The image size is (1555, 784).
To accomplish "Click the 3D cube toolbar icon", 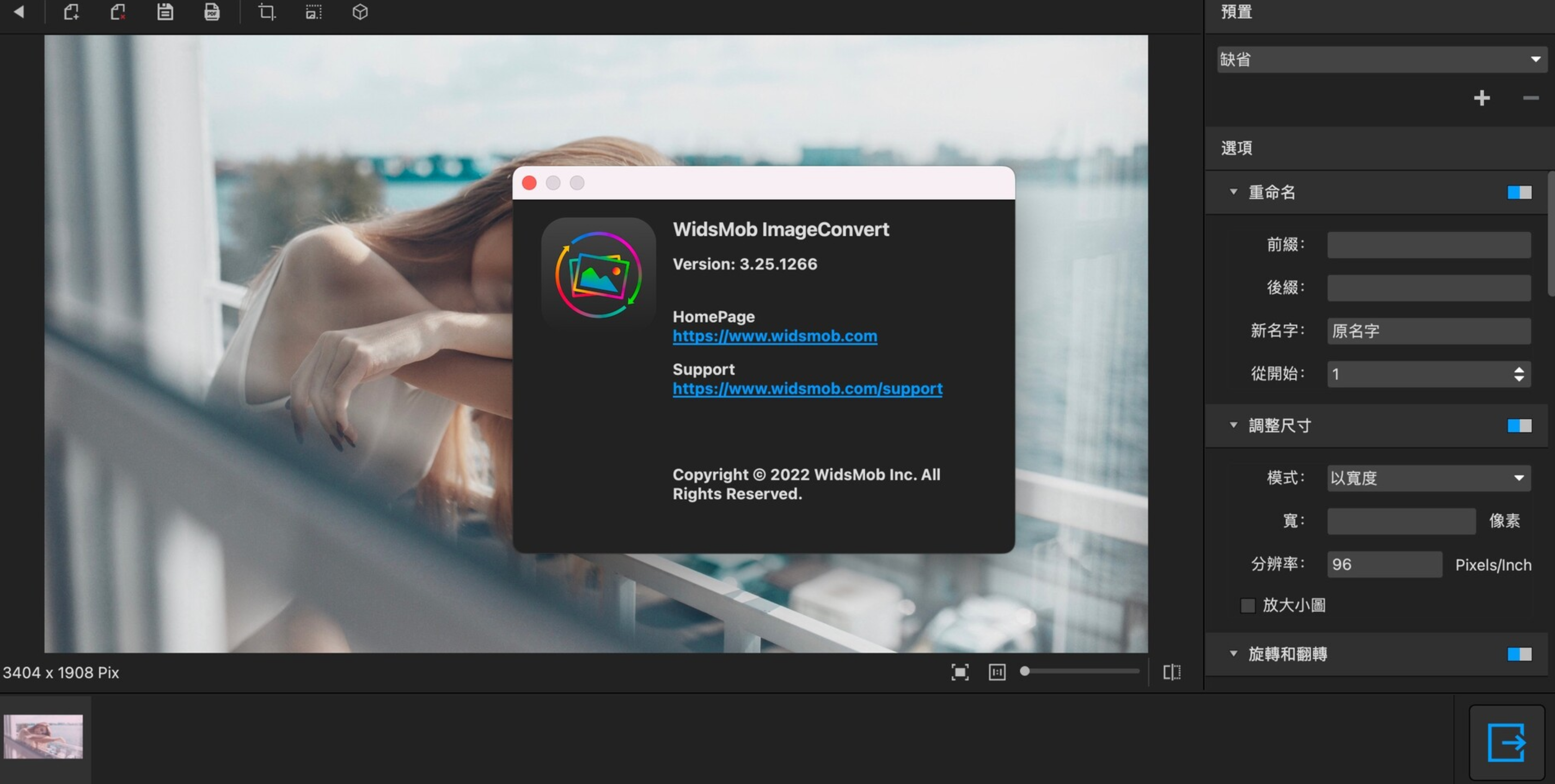I will tap(360, 12).
